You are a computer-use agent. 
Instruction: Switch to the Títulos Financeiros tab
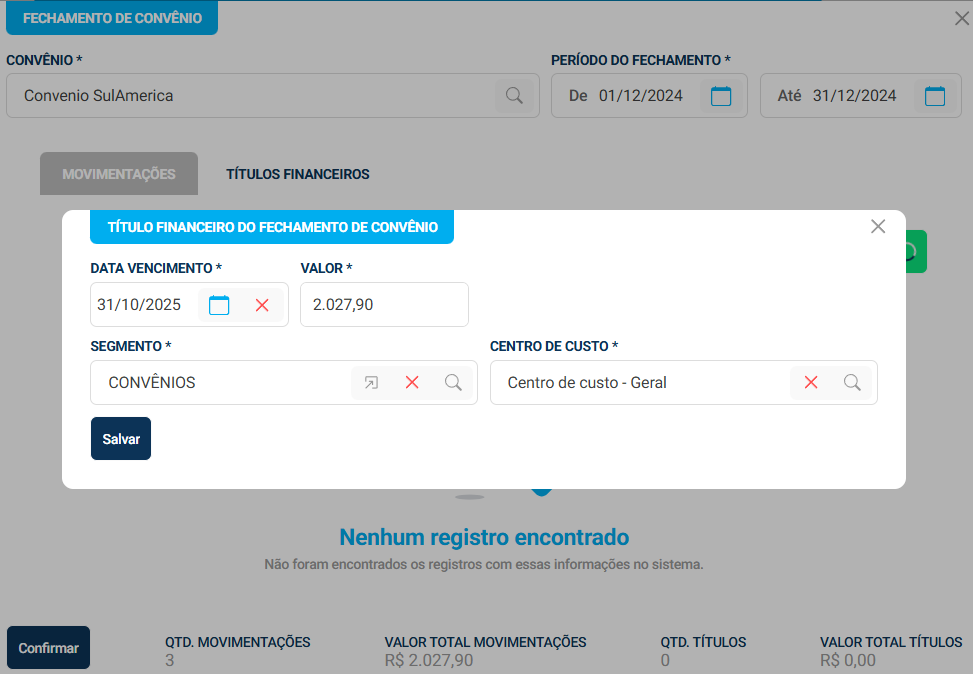[x=298, y=174]
